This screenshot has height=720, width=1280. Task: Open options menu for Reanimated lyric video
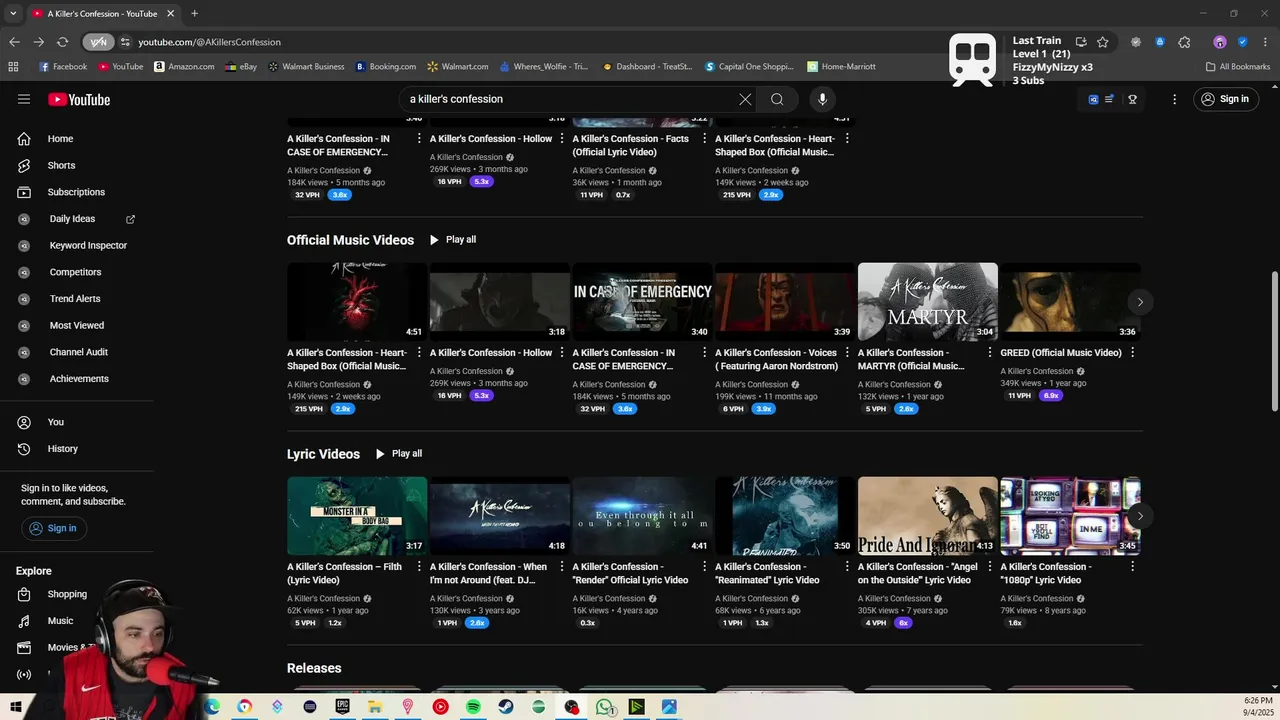[847, 567]
